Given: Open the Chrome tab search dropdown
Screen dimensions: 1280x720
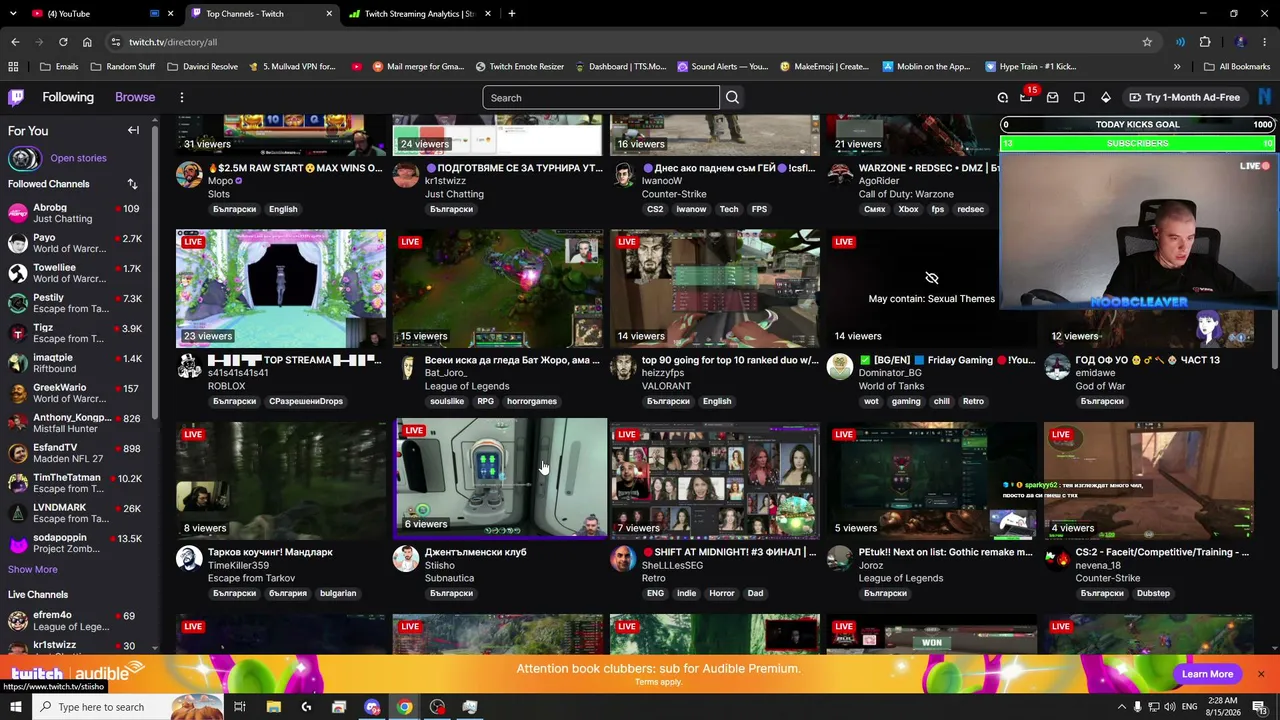Looking at the screenshot, I should point(11,14).
